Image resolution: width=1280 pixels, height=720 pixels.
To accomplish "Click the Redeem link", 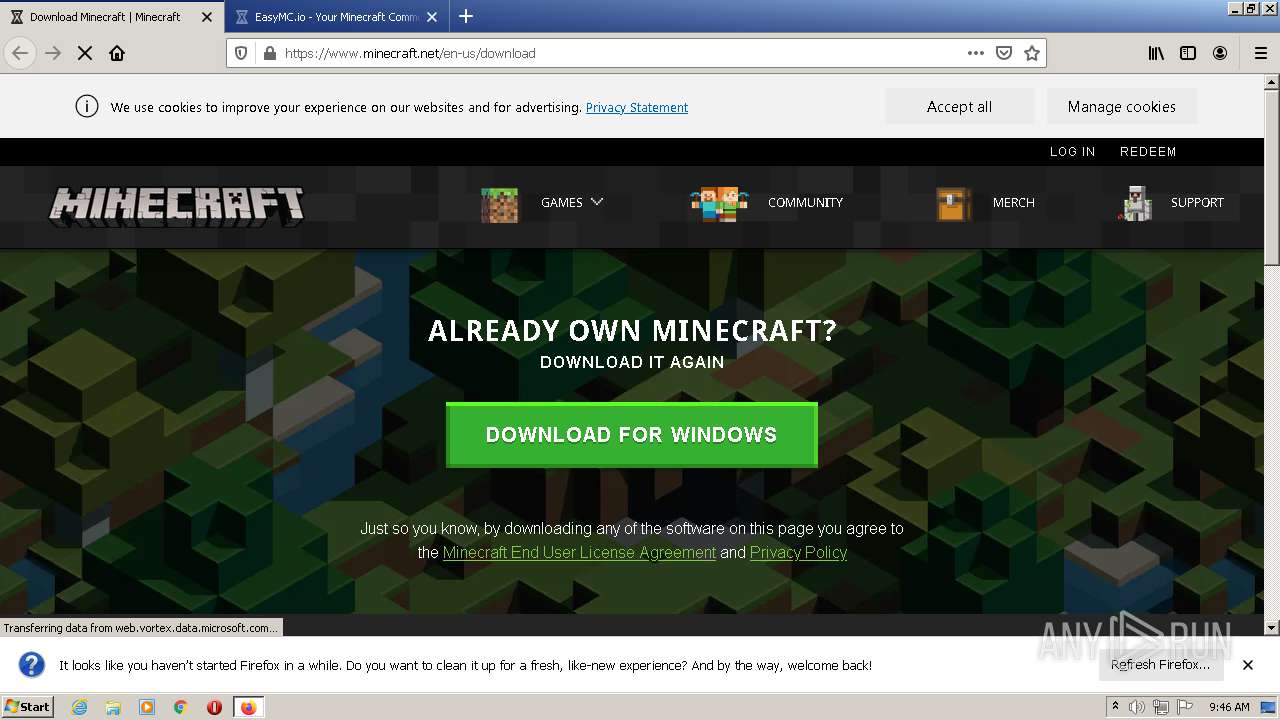I will pos(1148,152).
